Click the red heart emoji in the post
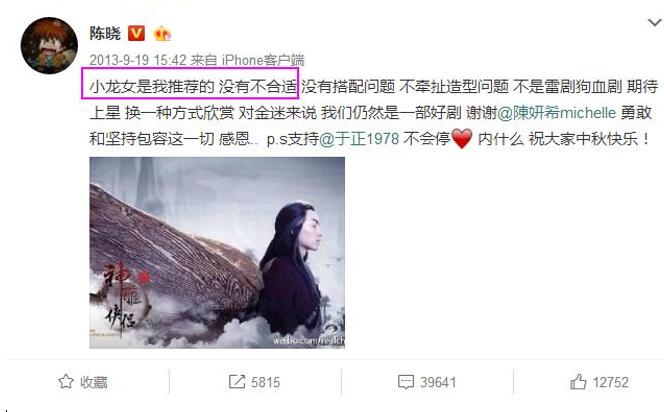Screen dimensions: 664x412 point(462,138)
